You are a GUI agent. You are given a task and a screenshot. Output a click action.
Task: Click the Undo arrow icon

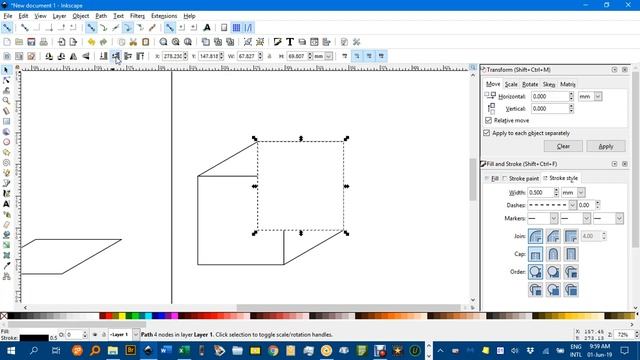pyautogui.click(x=91, y=42)
